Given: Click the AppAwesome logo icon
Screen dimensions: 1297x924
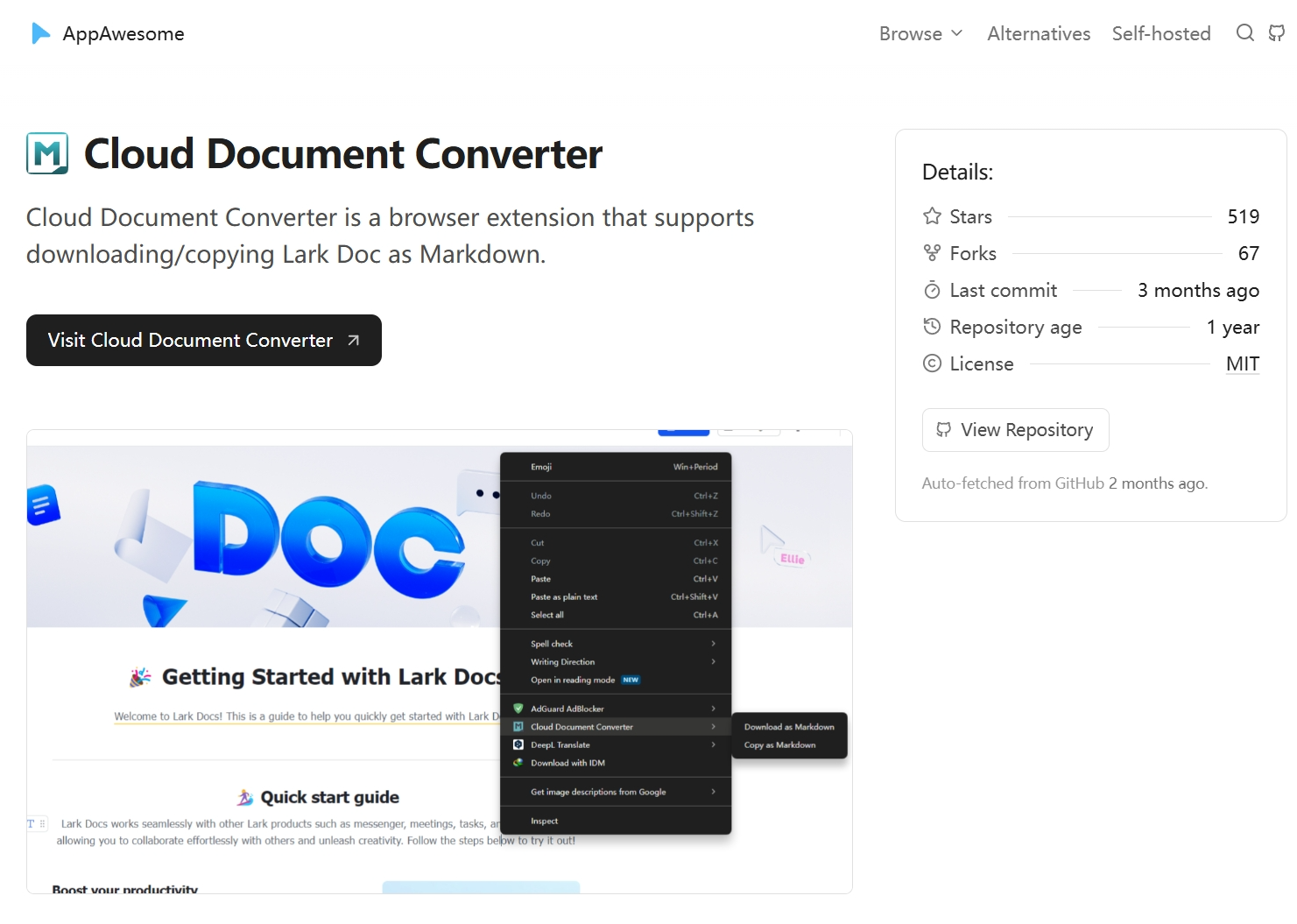Looking at the screenshot, I should [40, 33].
